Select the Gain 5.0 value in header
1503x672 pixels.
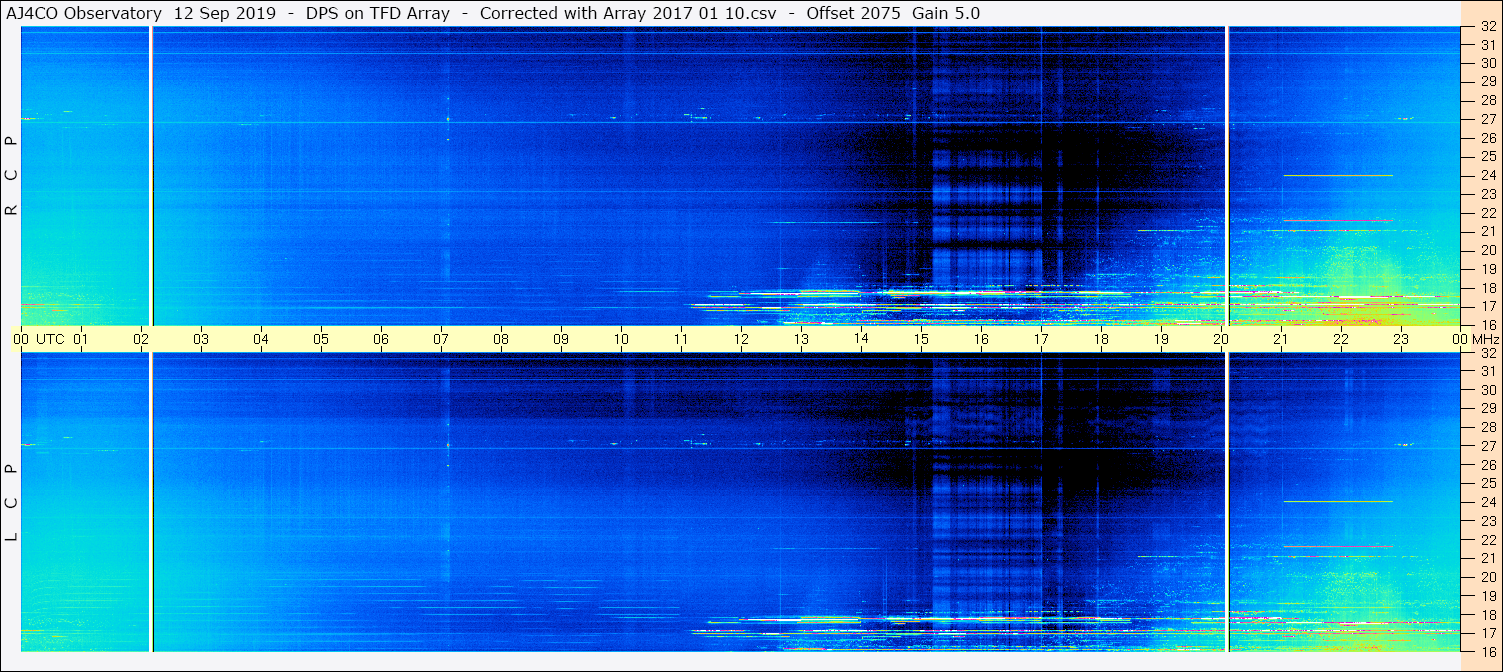(x=946, y=14)
